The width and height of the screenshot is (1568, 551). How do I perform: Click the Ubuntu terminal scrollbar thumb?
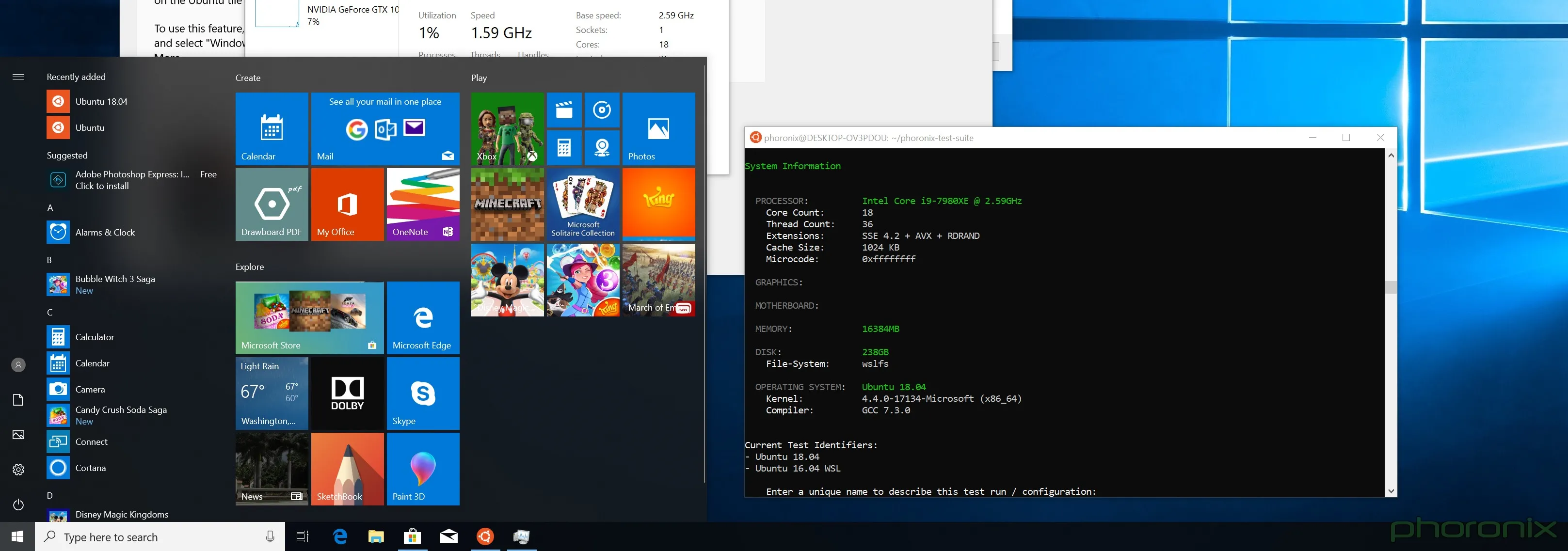tap(1391, 287)
